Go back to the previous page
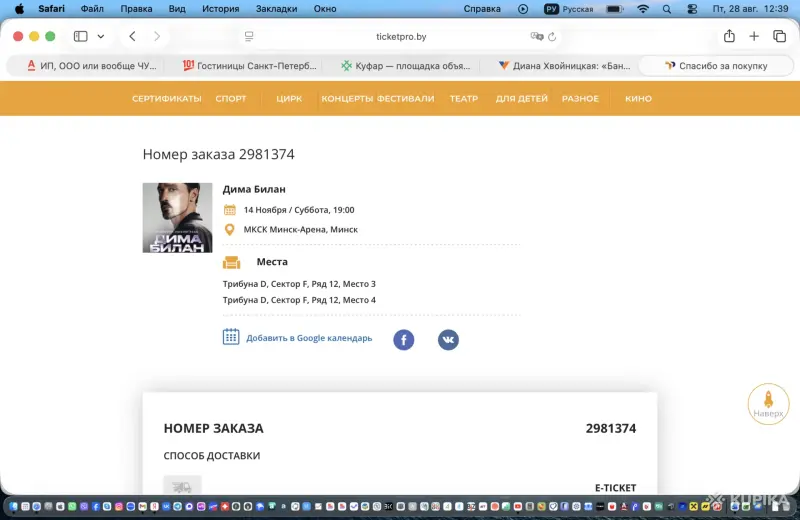 pos(132,36)
